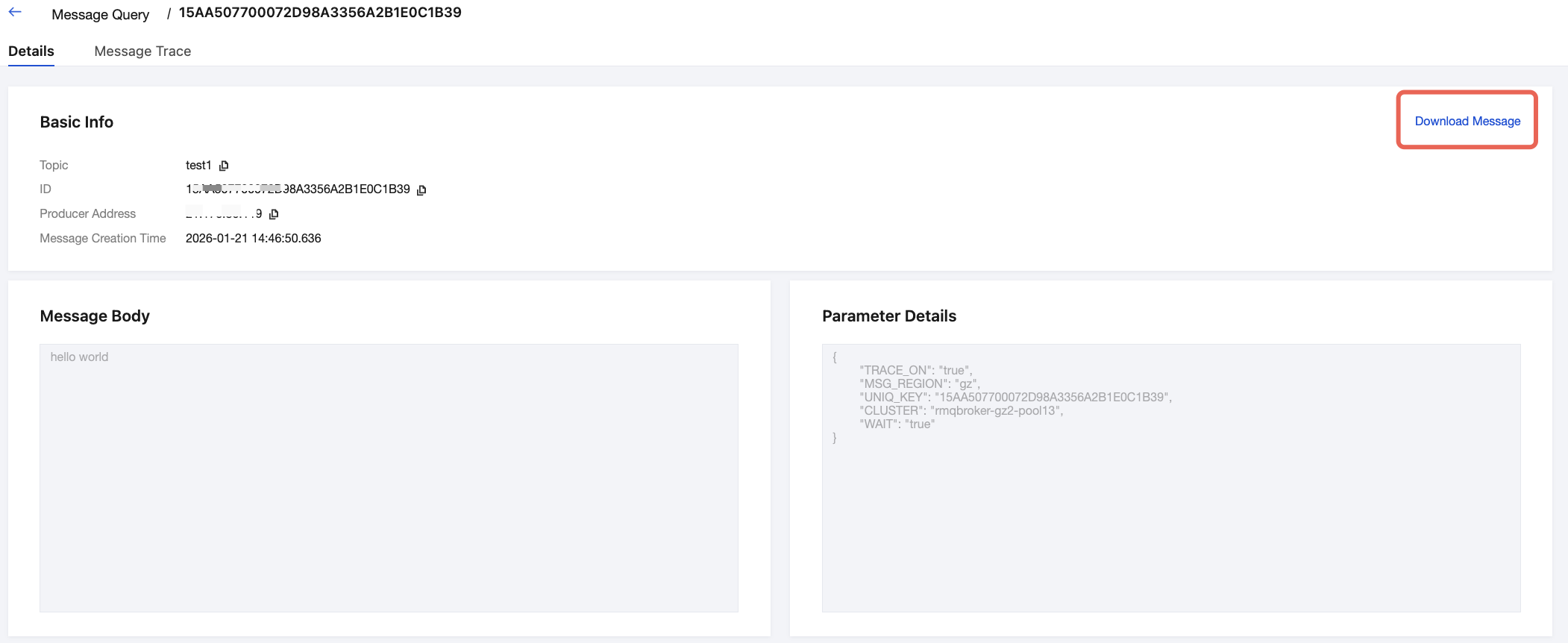The height and width of the screenshot is (643, 1568).
Task: Click inside the Message Body text box
Action: [x=388, y=485]
